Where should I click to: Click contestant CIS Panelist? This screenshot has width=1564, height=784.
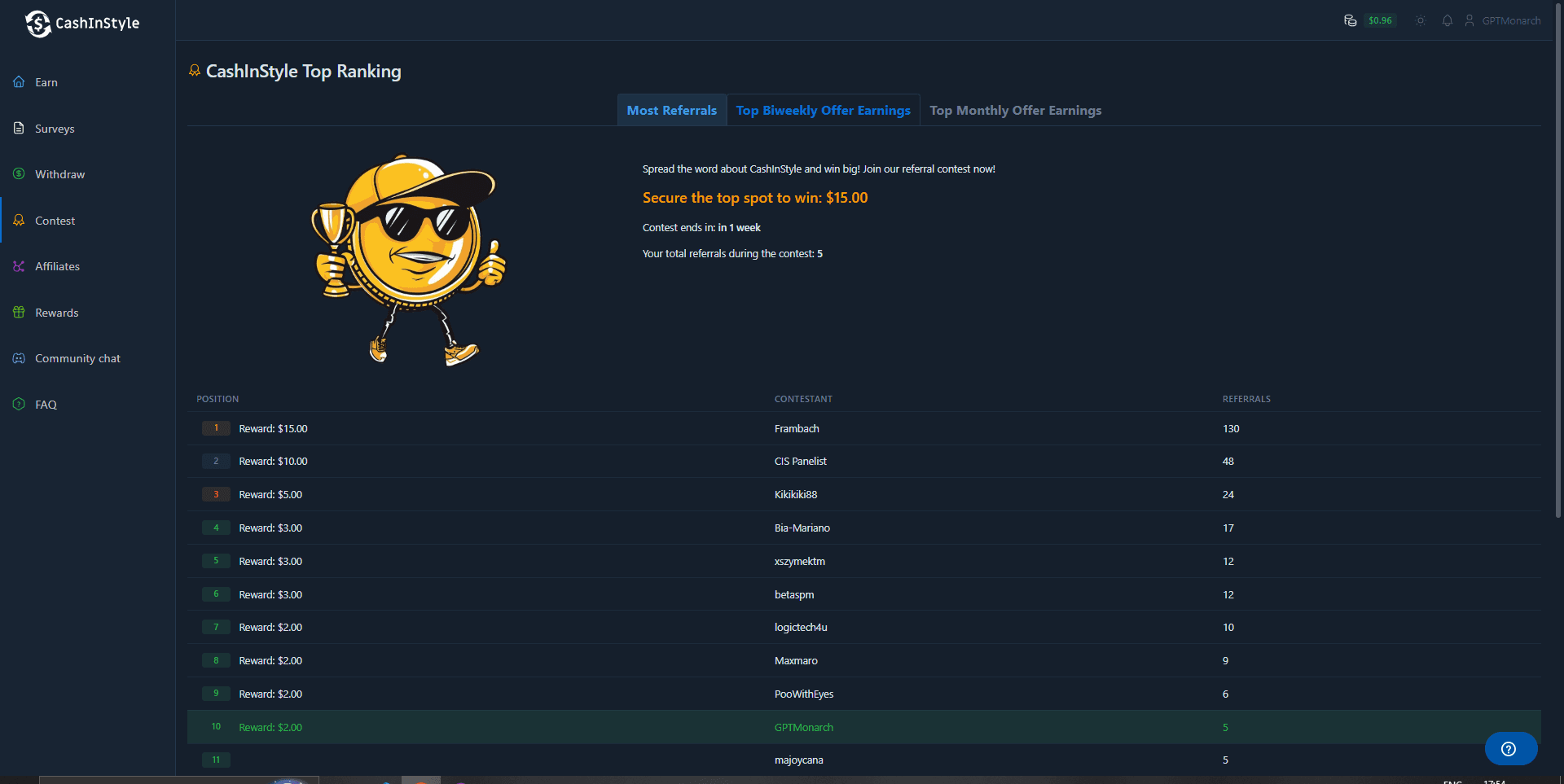800,461
